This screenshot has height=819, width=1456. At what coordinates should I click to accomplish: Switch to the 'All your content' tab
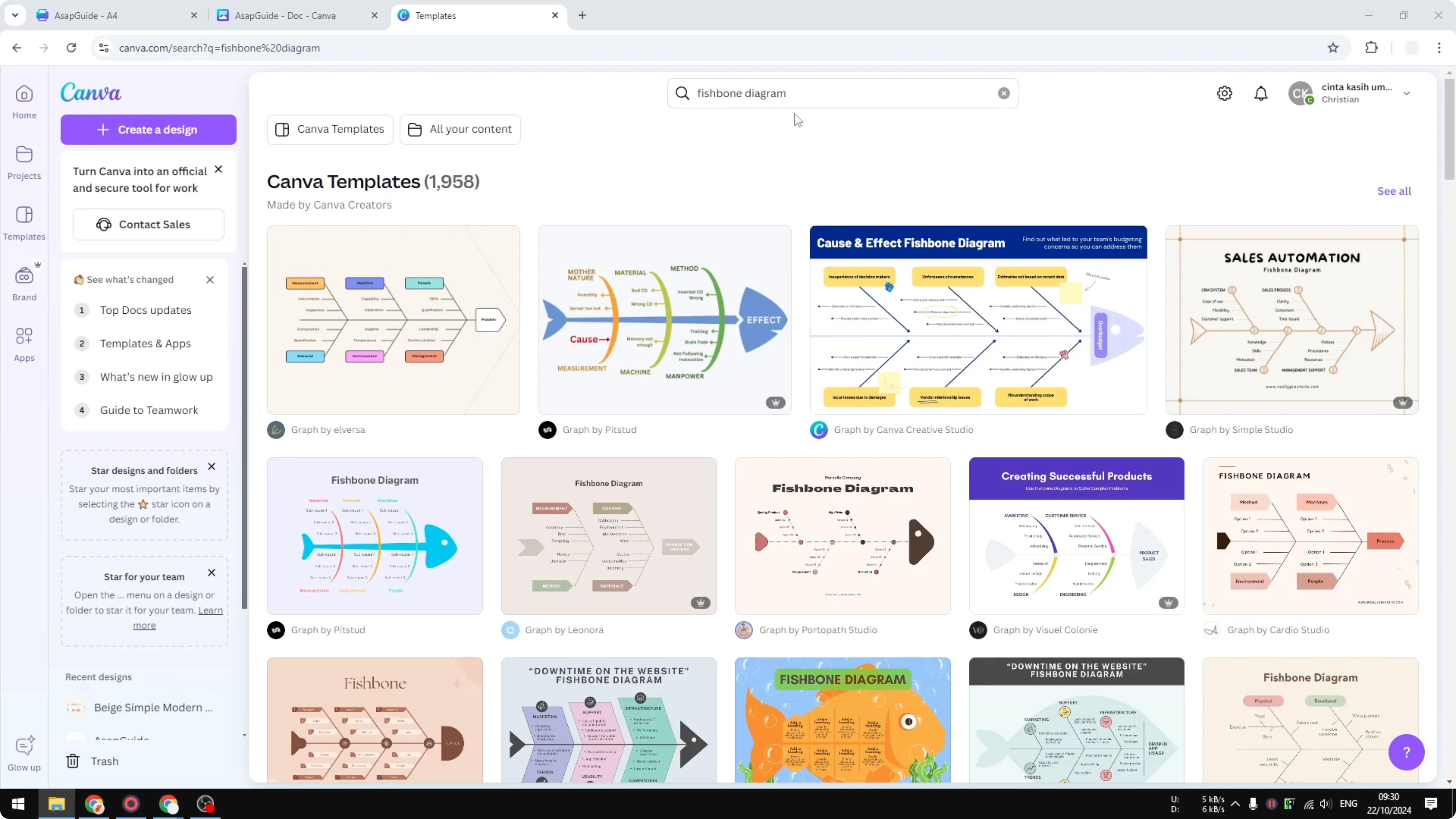[x=459, y=129]
